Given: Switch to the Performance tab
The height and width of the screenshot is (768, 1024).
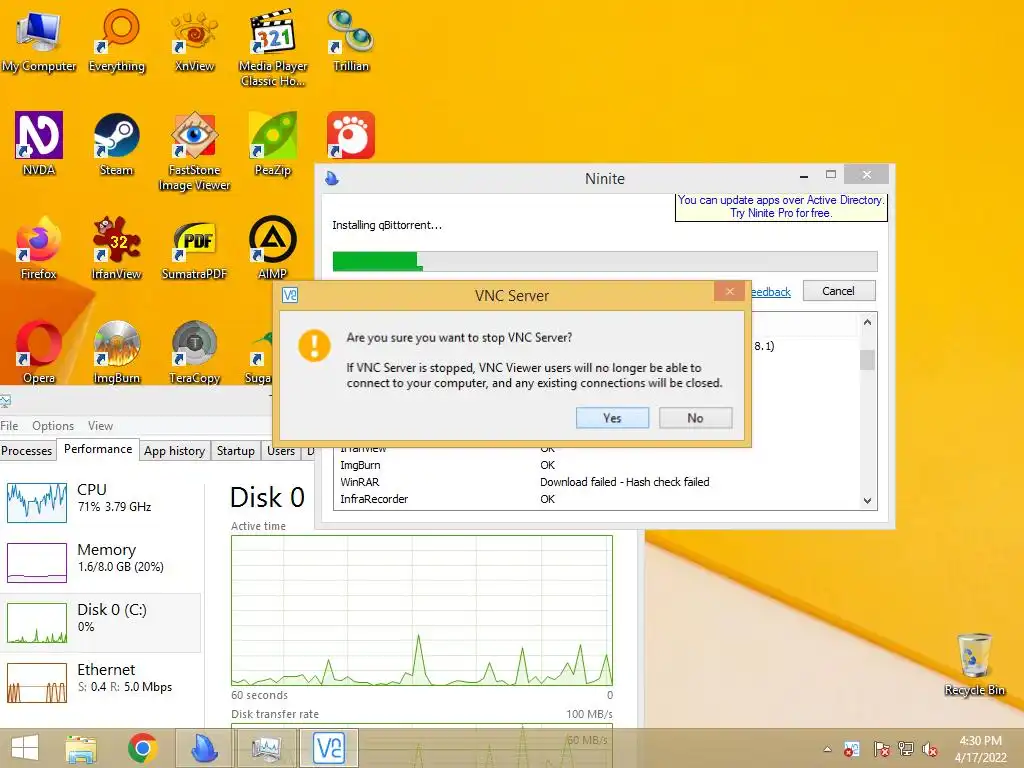Looking at the screenshot, I should (x=98, y=449).
